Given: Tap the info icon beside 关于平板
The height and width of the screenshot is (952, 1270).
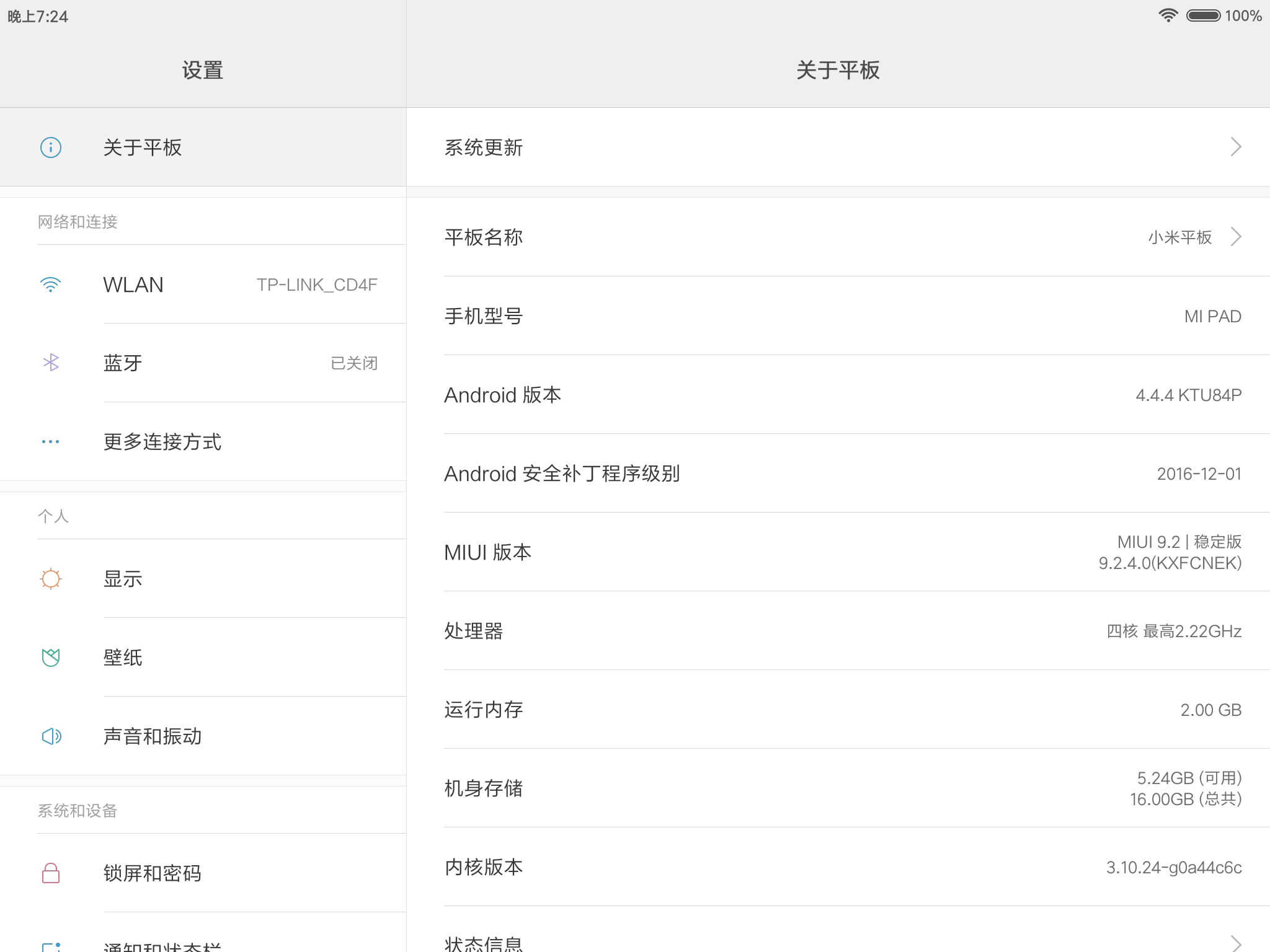Looking at the screenshot, I should (51, 148).
